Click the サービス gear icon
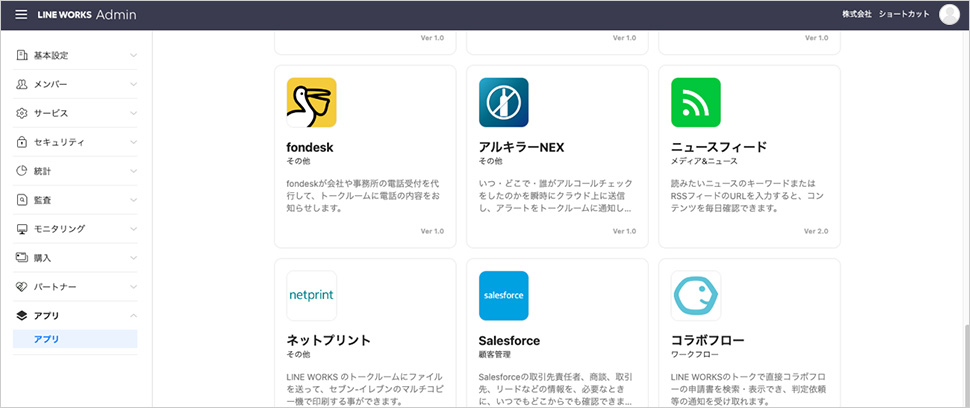 coord(22,113)
